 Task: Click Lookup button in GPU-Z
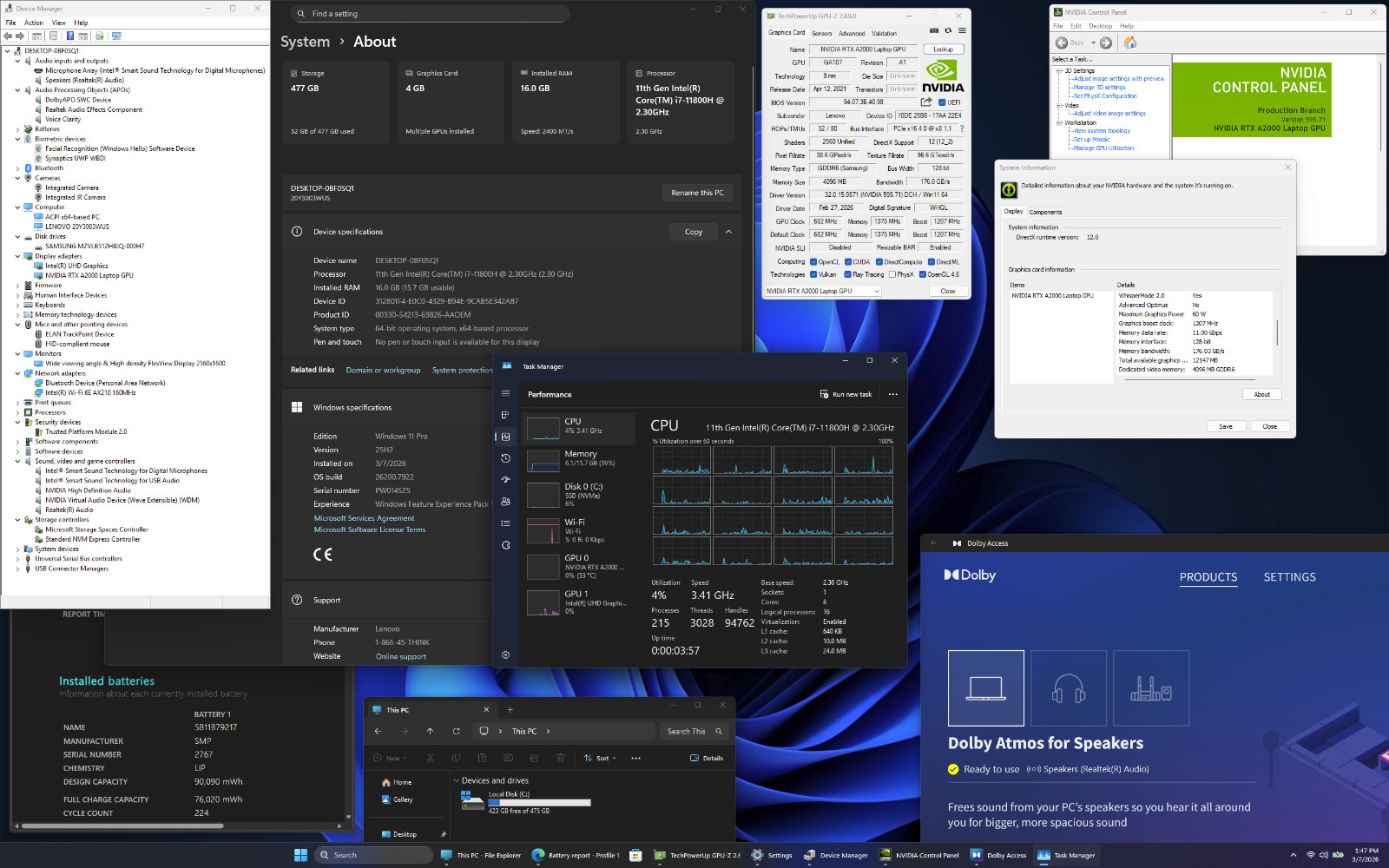coord(944,49)
